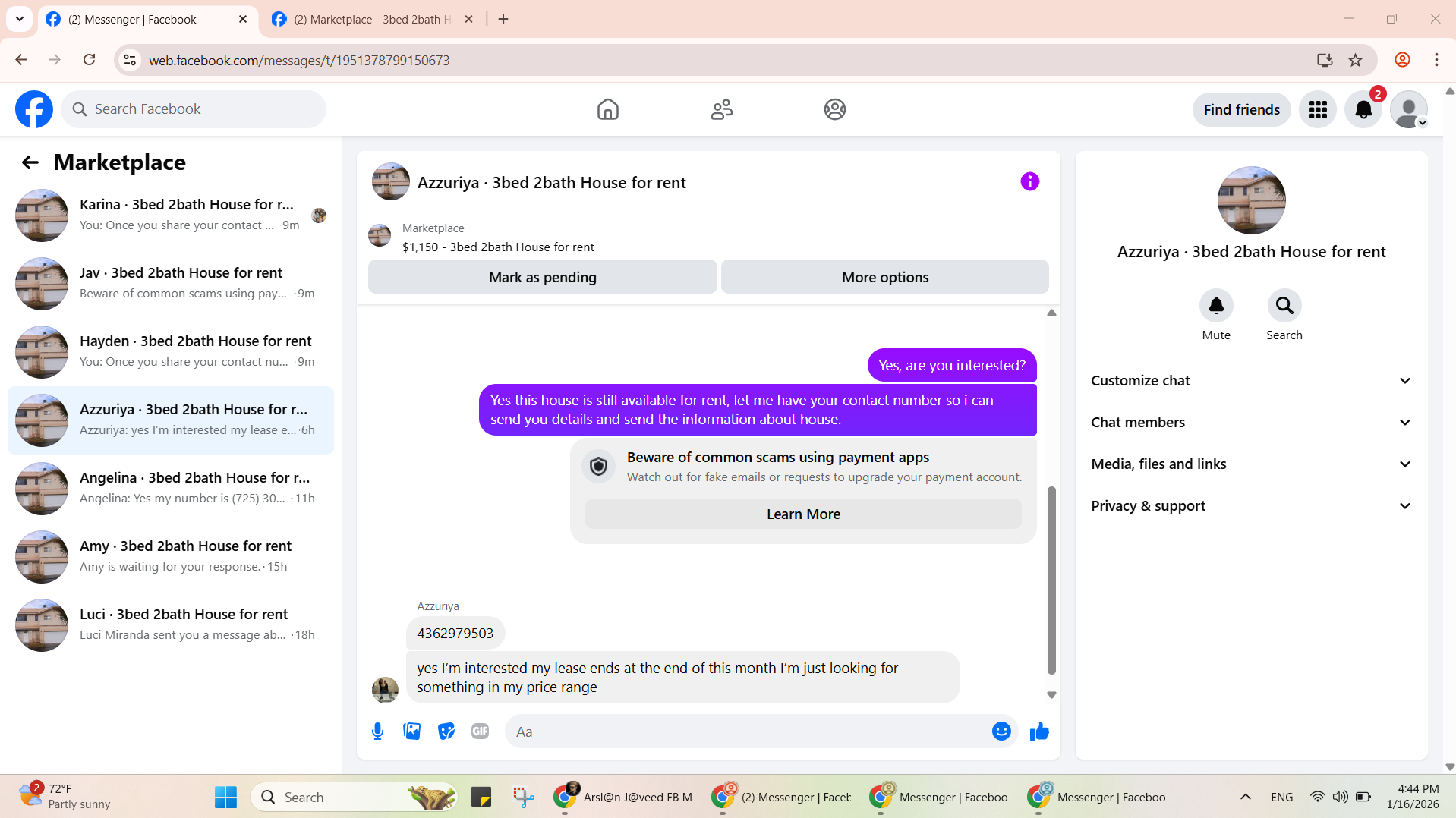Screen dimensions: 1456x818
Task: Open Snipping Tool from taskbar
Action: point(523,797)
